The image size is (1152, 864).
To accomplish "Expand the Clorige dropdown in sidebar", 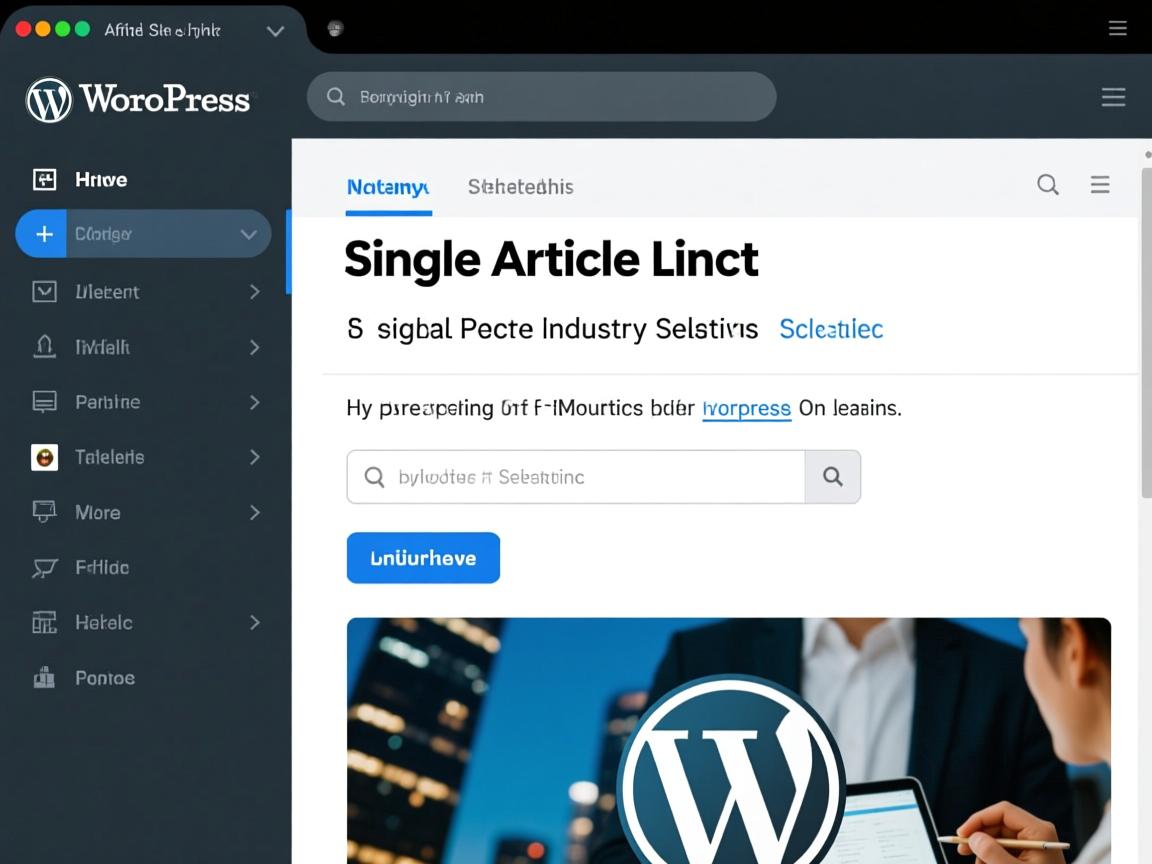I will pyautogui.click(x=248, y=234).
